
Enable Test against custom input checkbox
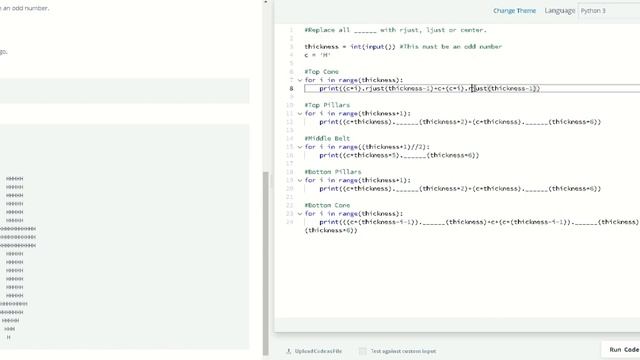coord(362,351)
